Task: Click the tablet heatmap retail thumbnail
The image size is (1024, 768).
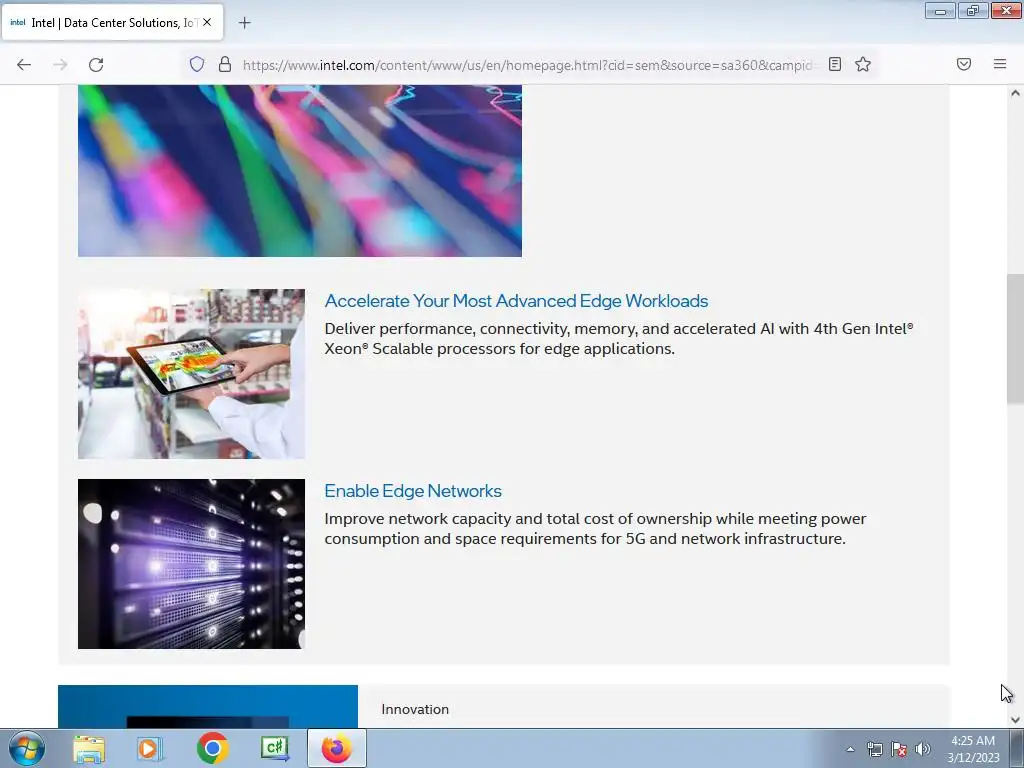Action: [191, 374]
